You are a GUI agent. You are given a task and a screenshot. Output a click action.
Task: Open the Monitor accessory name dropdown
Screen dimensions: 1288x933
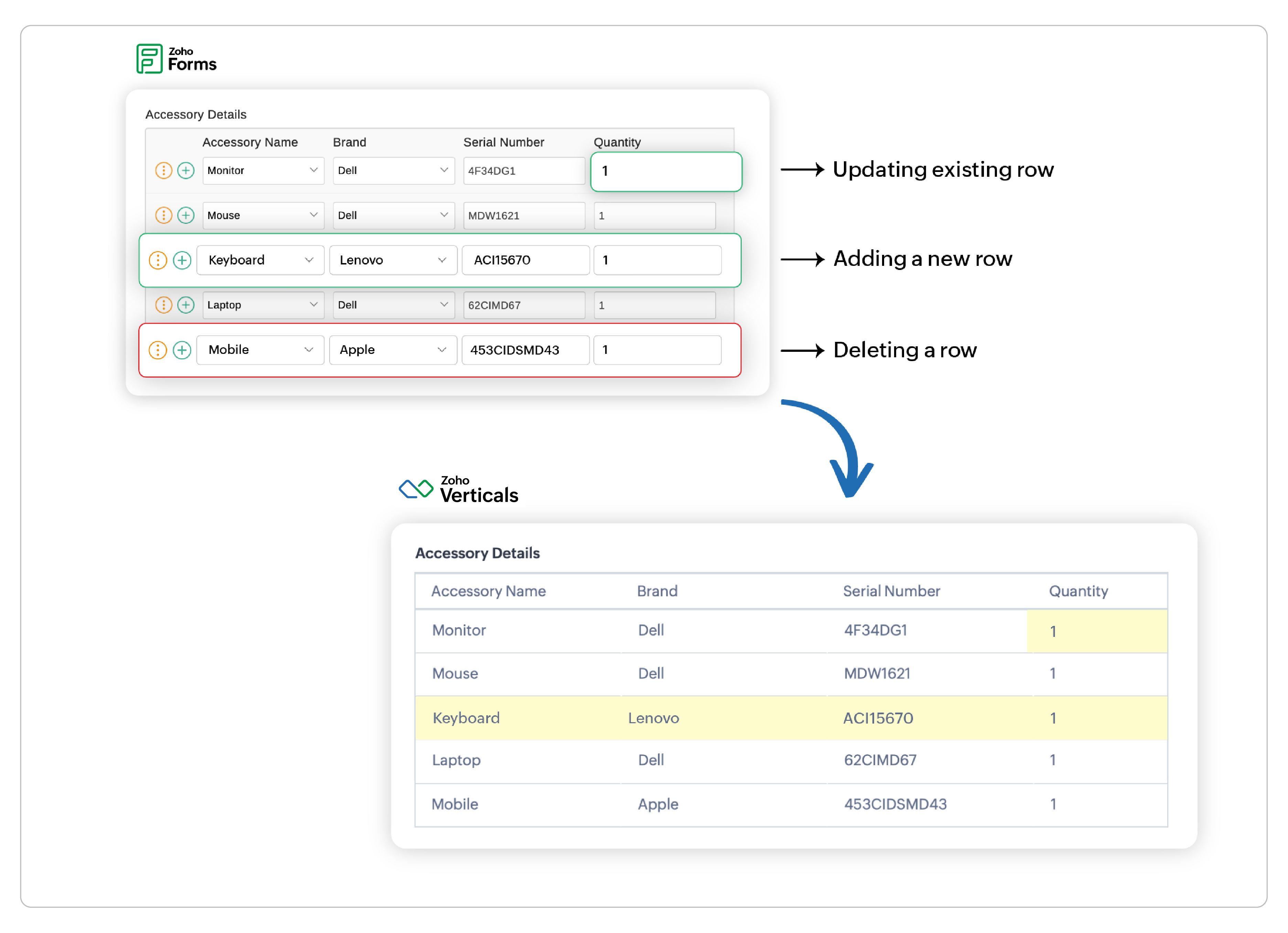coord(263,171)
